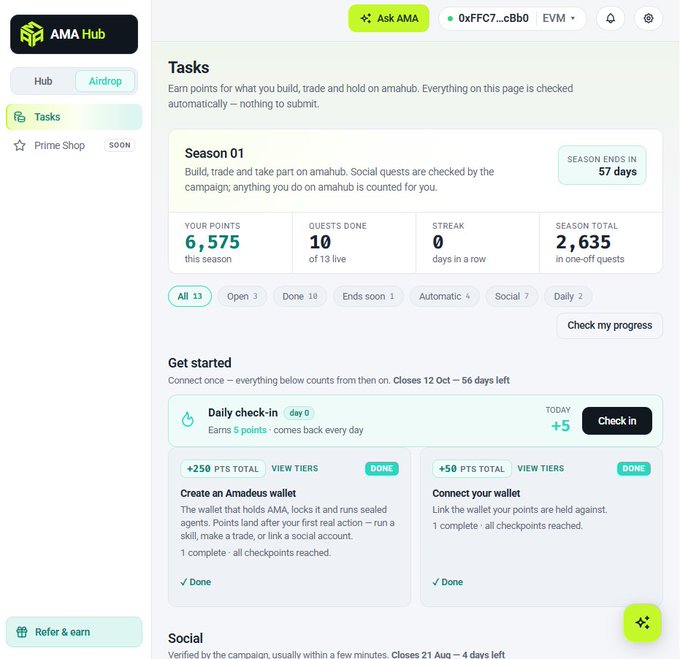Click the Social section heading
The height and width of the screenshot is (659, 680).
[186, 638]
